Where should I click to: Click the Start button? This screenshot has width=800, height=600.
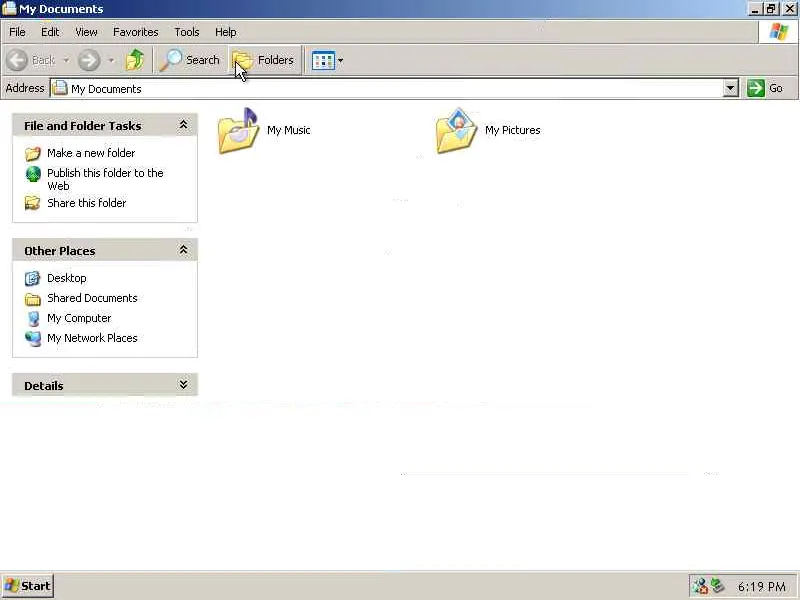(x=28, y=586)
